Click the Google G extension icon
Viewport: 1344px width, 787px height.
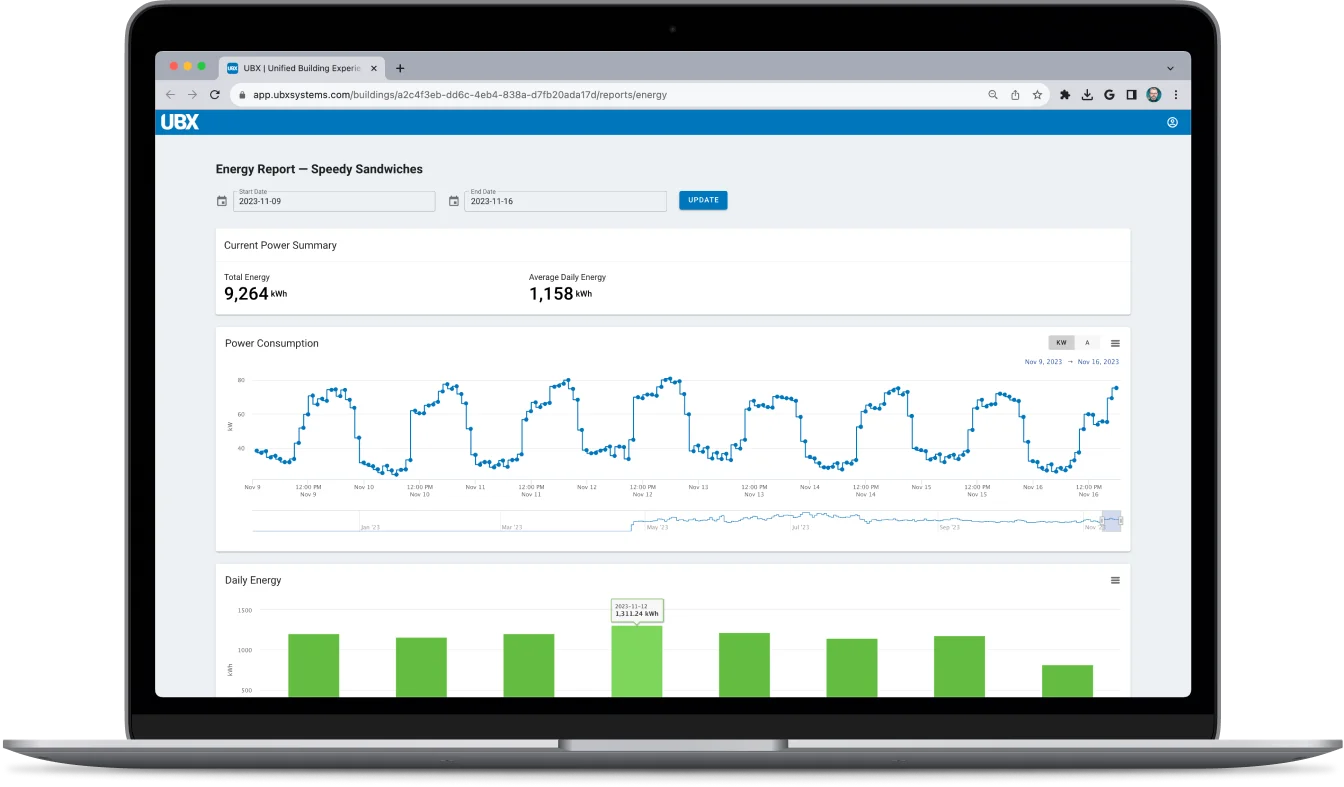click(x=1109, y=95)
